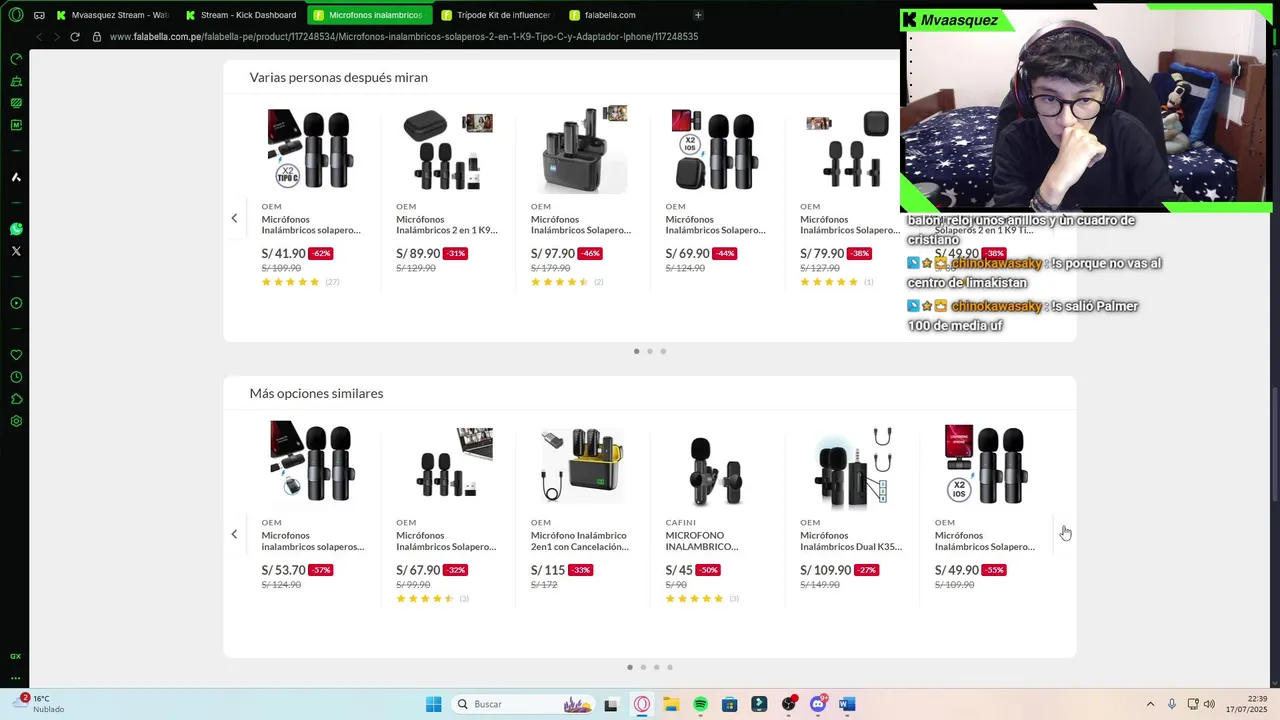This screenshot has width=1280, height=720.
Task: Open Extensions cube icon in sidebar
Action: pyautogui.click(x=16, y=399)
